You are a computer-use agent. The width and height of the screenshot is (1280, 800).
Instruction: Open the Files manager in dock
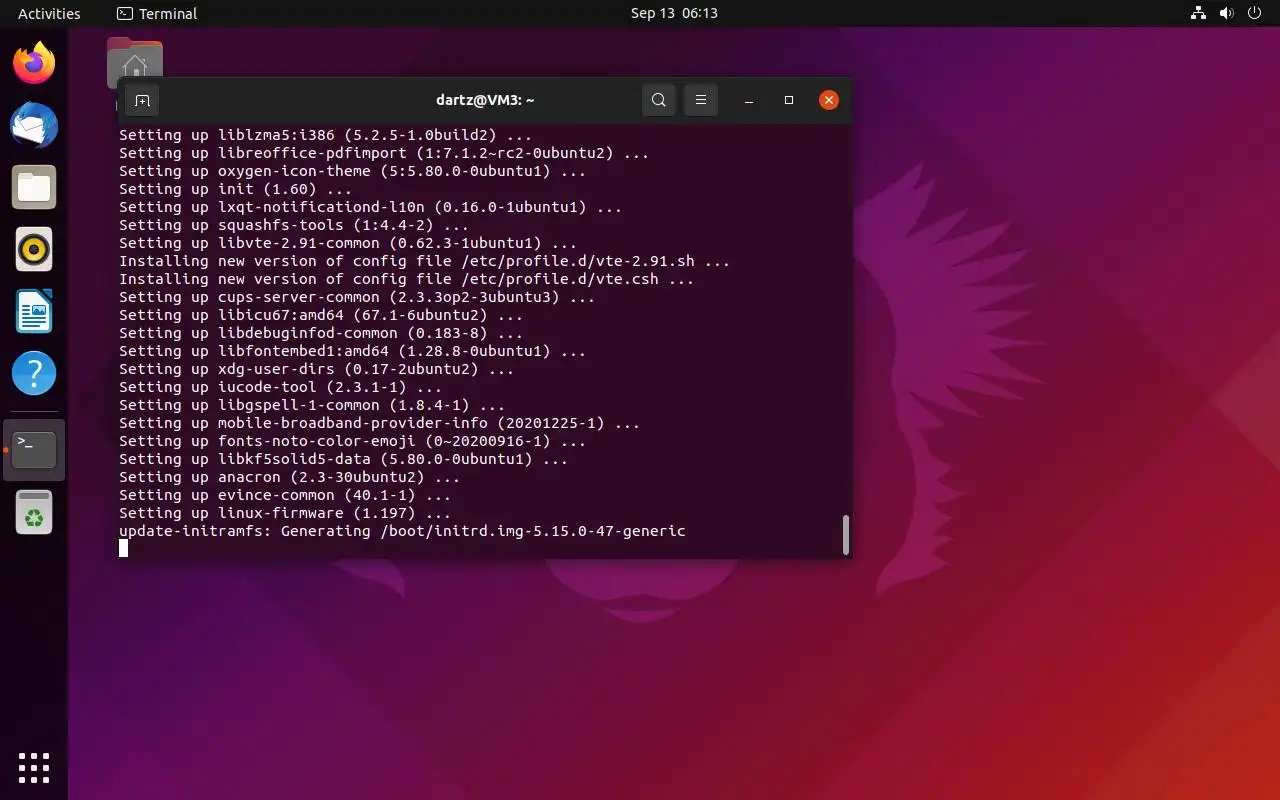coord(34,188)
